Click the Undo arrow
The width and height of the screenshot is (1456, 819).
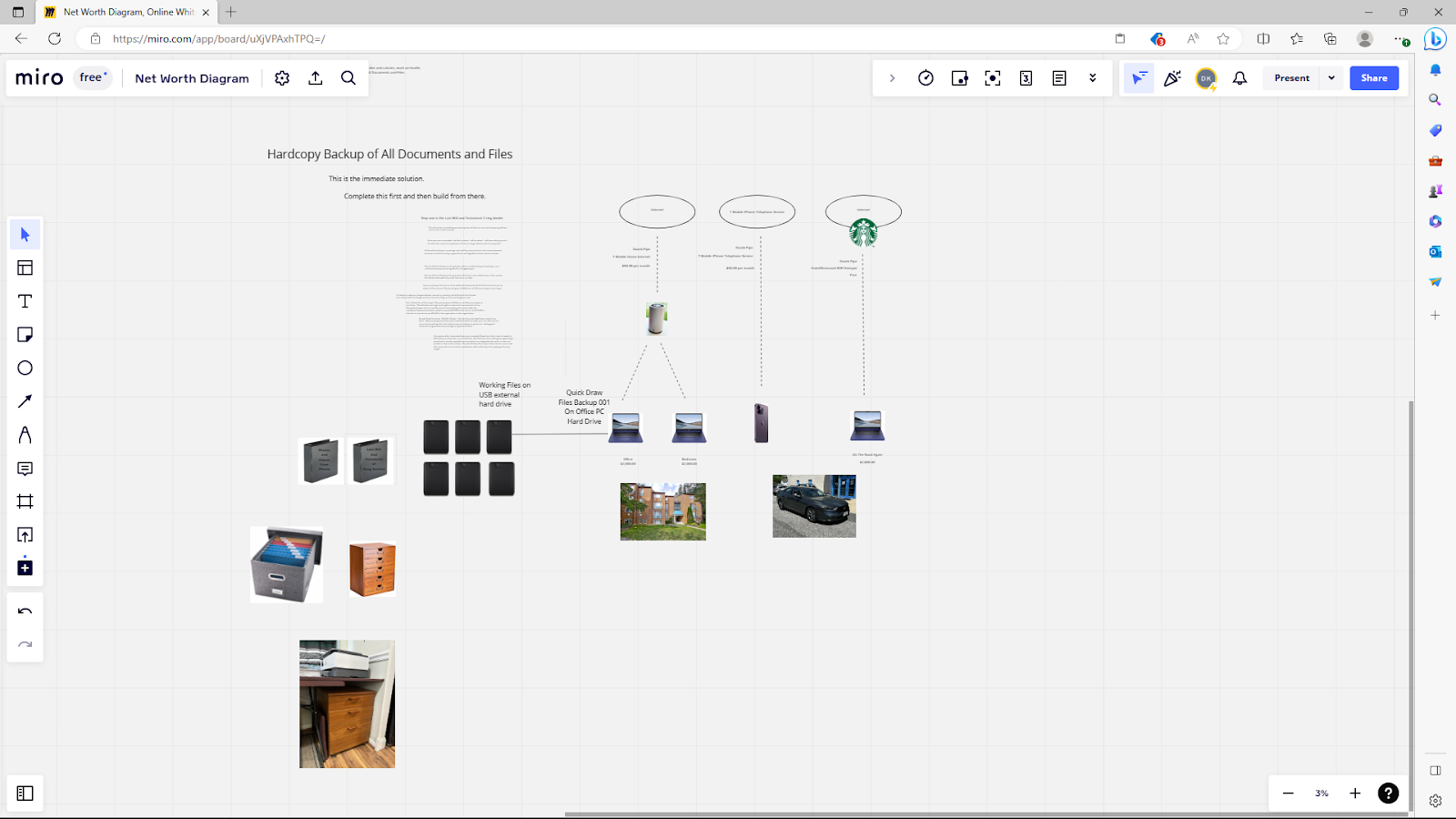[25, 612]
